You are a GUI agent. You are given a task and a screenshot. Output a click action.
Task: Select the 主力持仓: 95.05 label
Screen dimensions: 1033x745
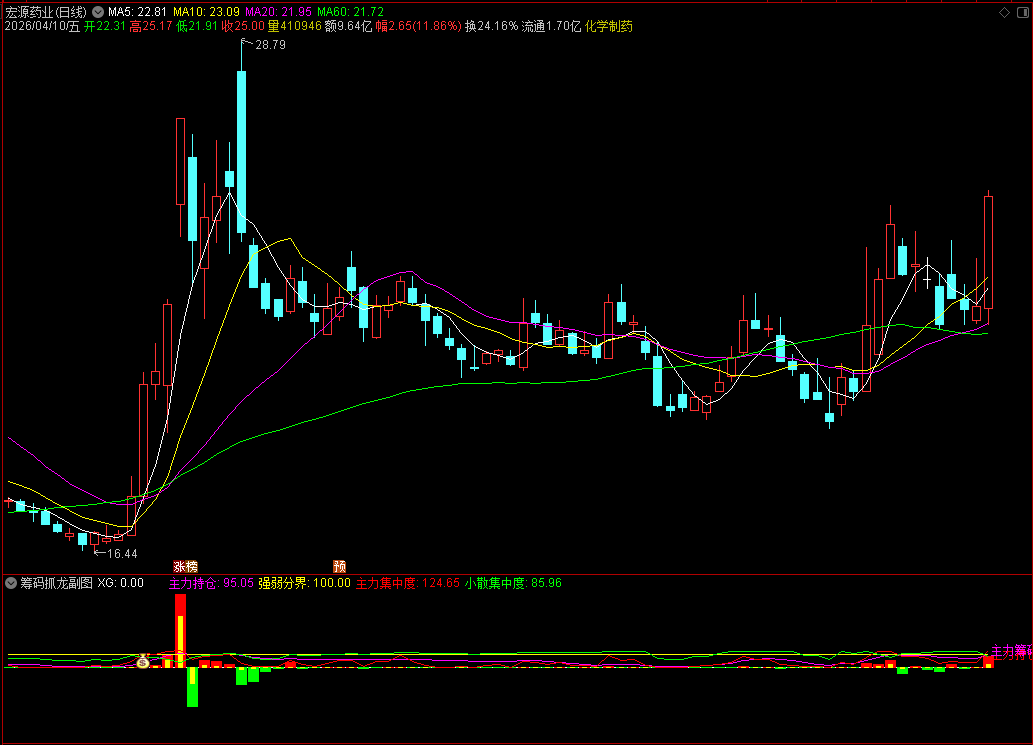(211, 583)
